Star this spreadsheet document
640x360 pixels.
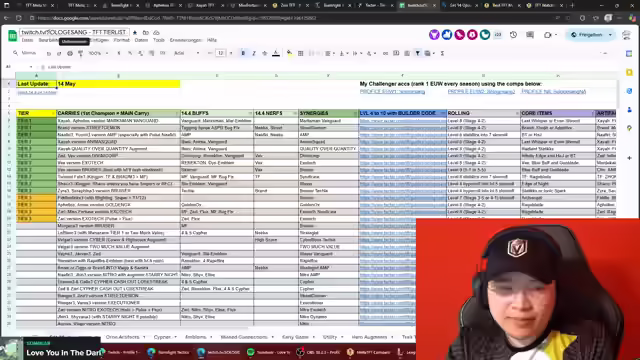135,32
